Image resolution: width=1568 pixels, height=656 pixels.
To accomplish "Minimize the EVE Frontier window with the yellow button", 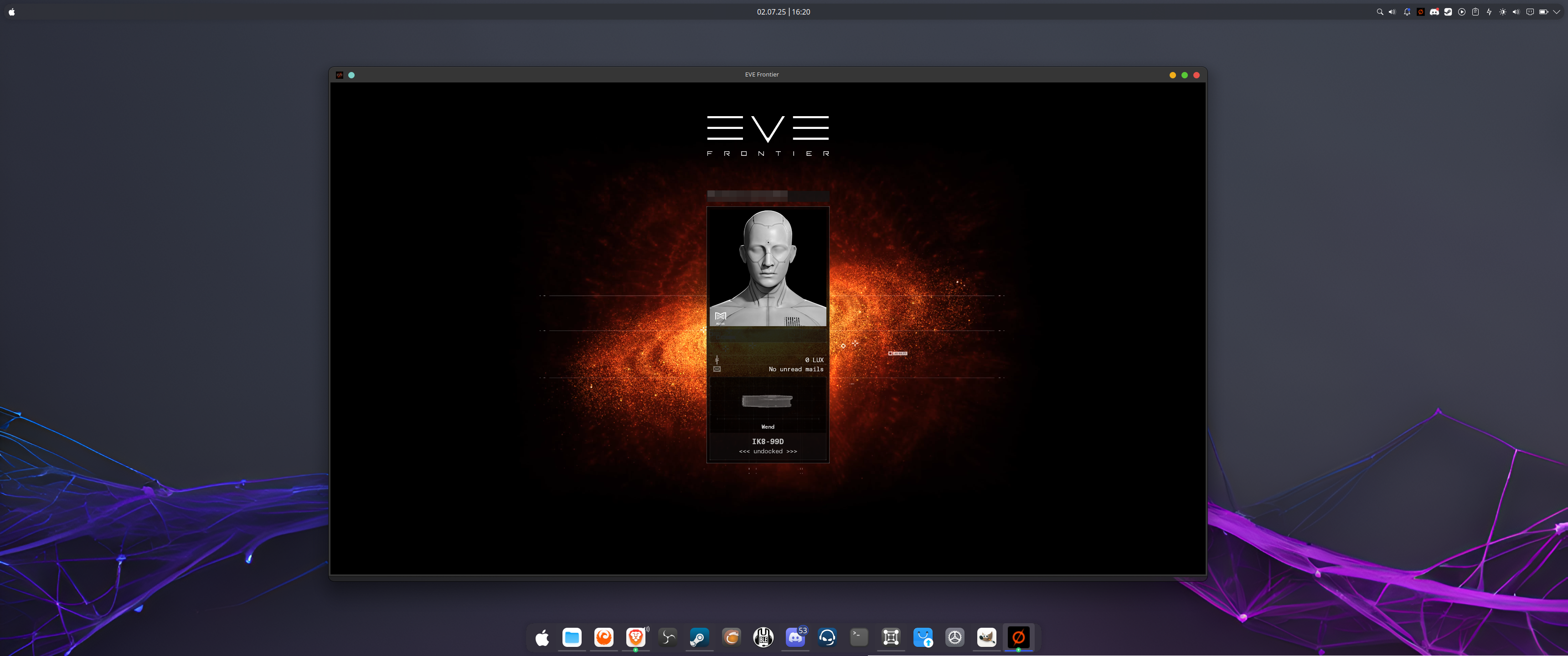I will [x=1172, y=75].
